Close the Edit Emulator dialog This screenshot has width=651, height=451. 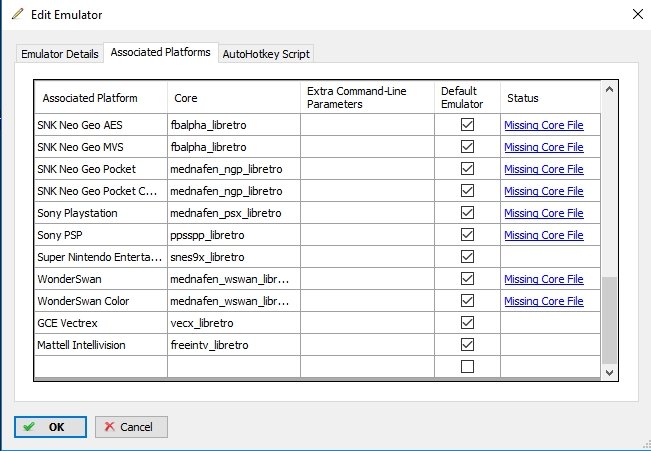[638, 14]
